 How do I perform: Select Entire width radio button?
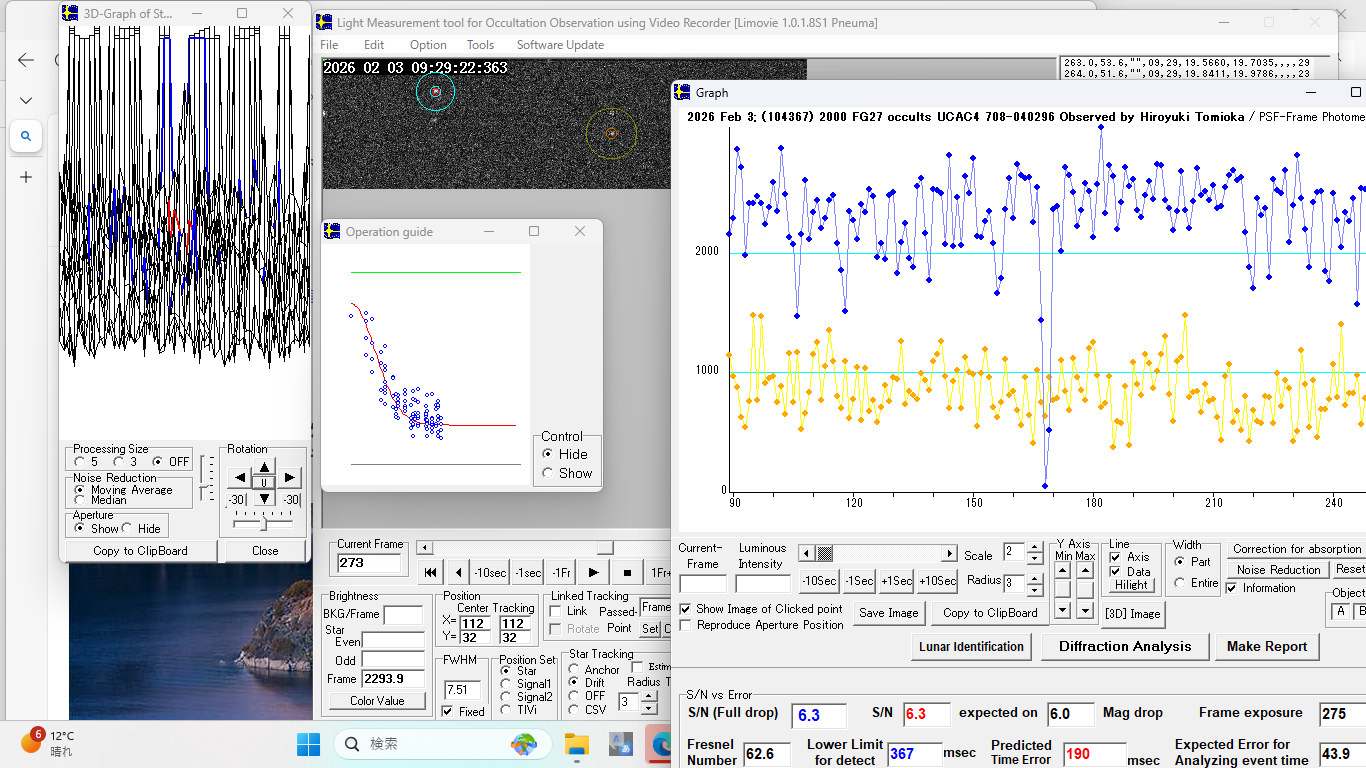tap(1180, 583)
